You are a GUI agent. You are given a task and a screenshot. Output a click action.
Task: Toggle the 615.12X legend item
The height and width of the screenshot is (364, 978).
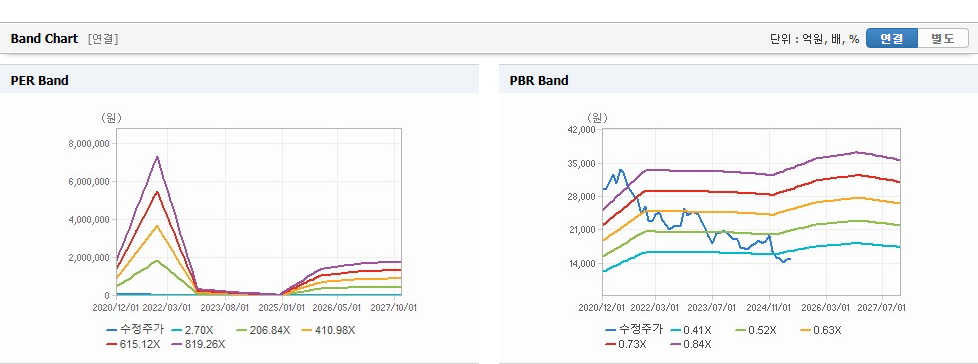click(133, 344)
